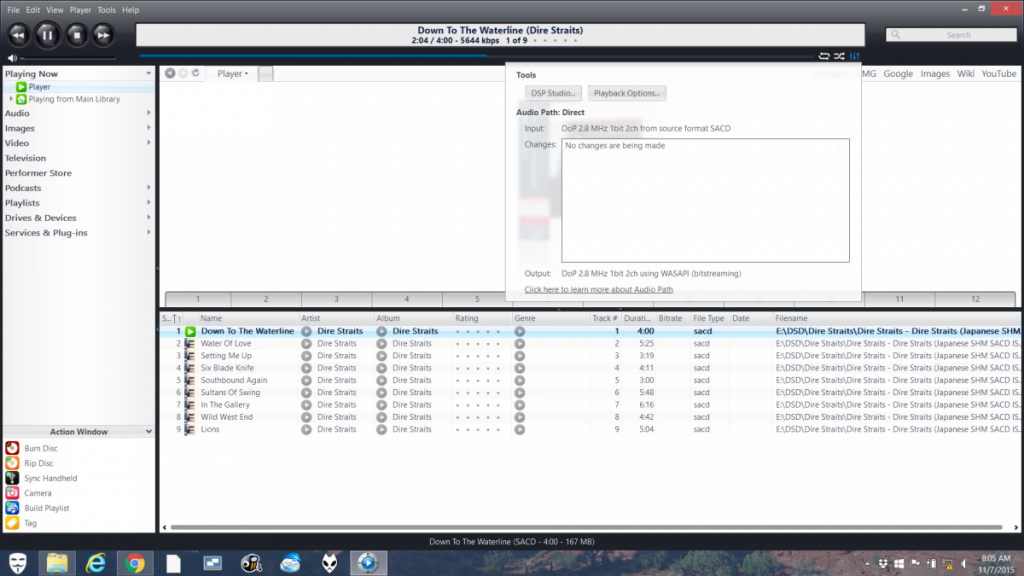
Task: Open DSP Studio
Action: [x=552, y=93]
